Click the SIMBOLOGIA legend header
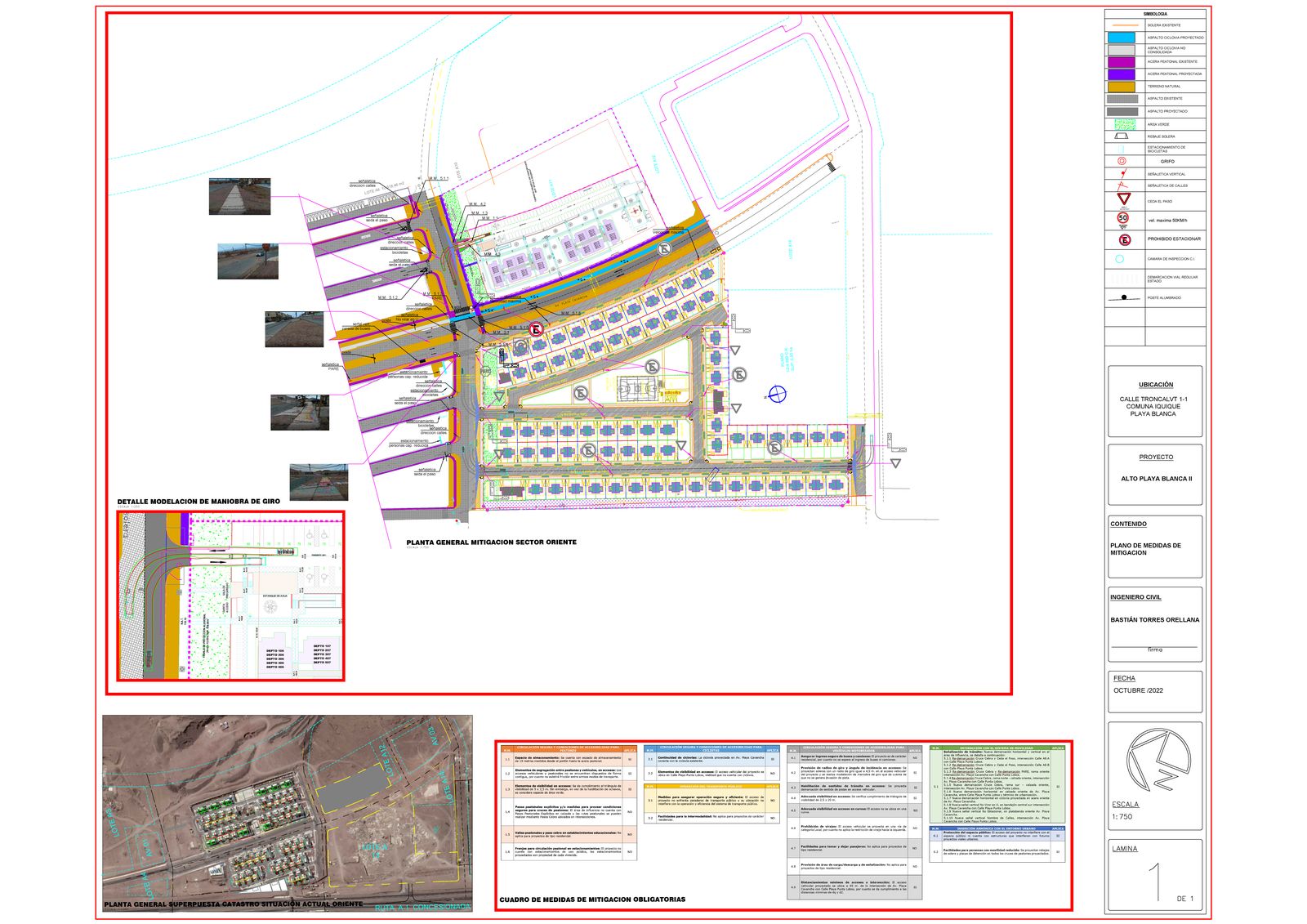The height and width of the screenshot is (924, 1307). click(x=1155, y=14)
